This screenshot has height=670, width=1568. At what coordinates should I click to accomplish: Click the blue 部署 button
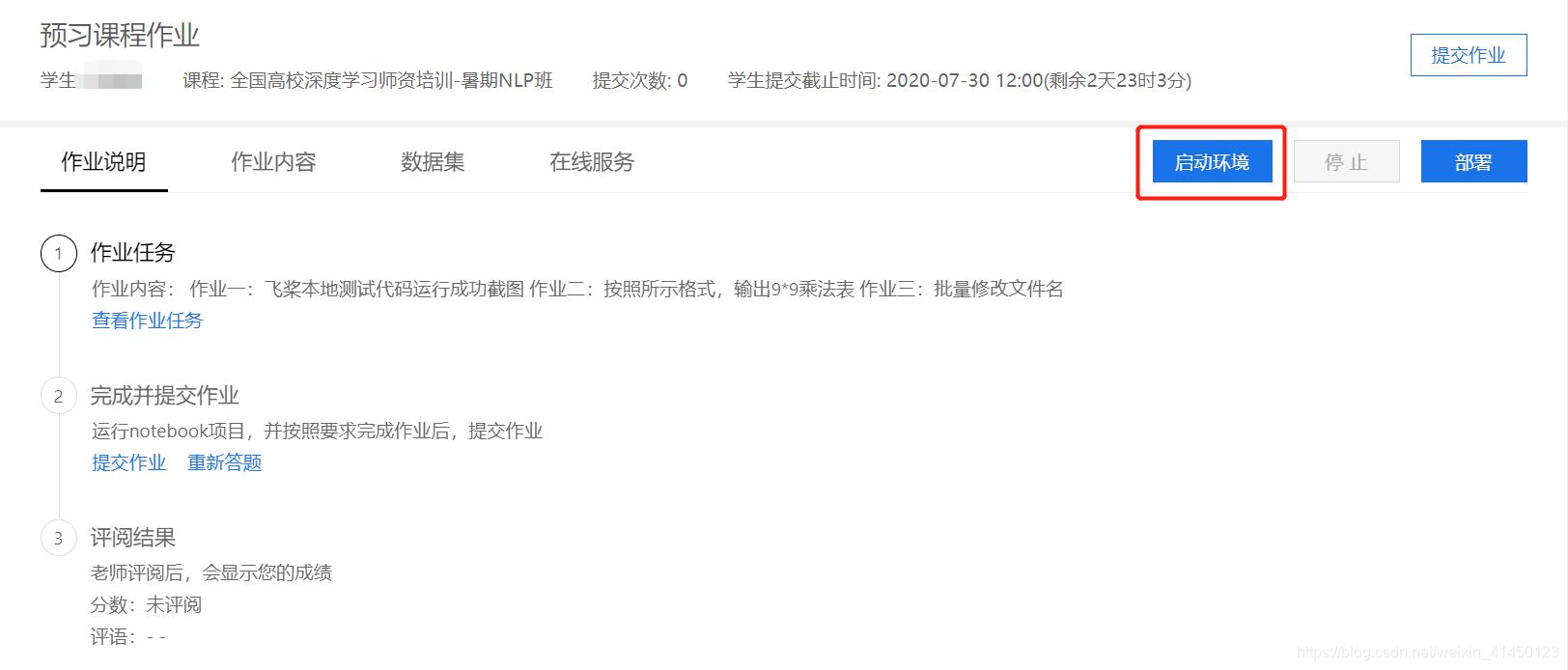pyautogui.click(x=1473, y=162)
